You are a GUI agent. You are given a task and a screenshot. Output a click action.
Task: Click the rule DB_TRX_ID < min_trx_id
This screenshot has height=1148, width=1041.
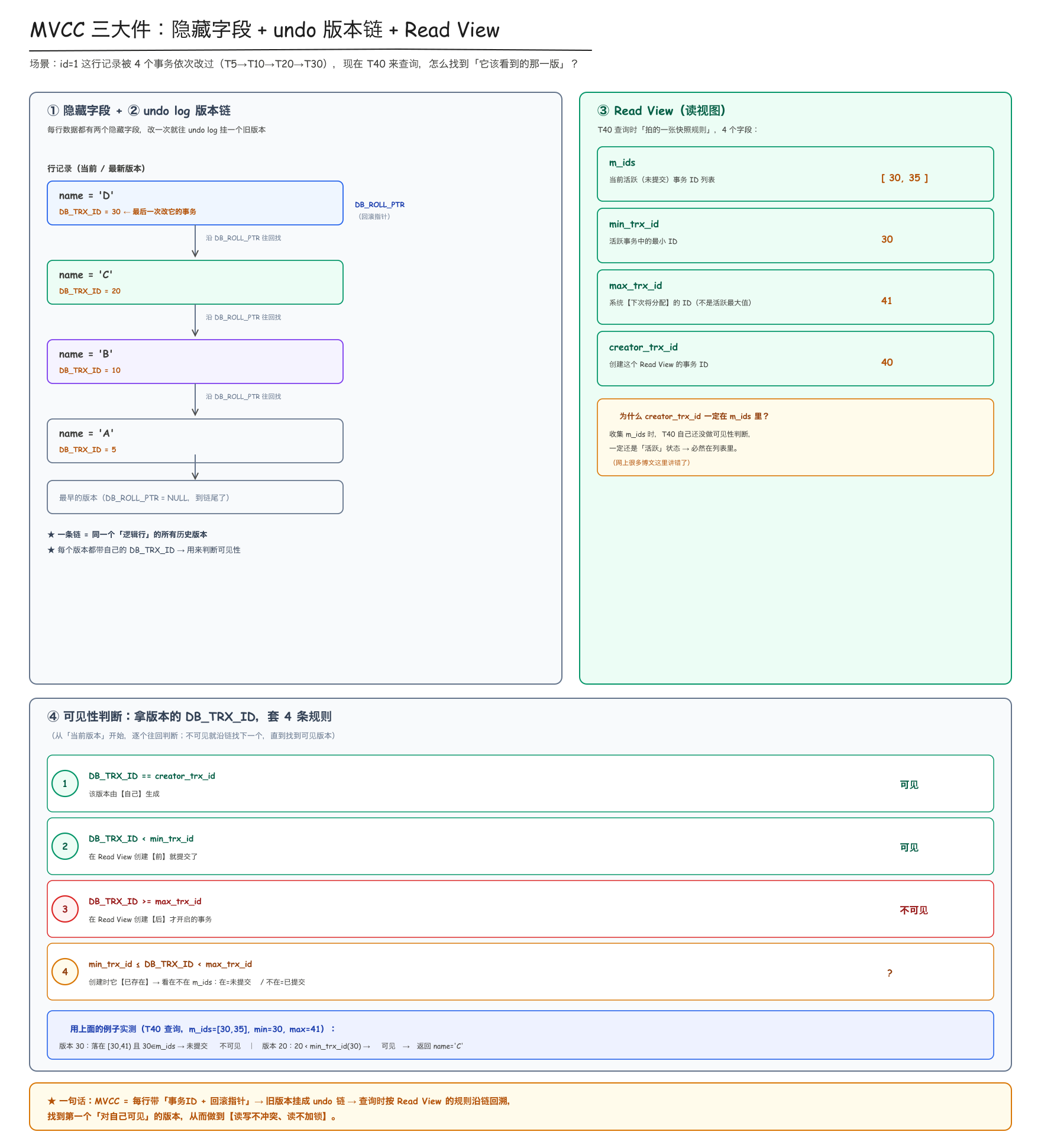(141, 839)
